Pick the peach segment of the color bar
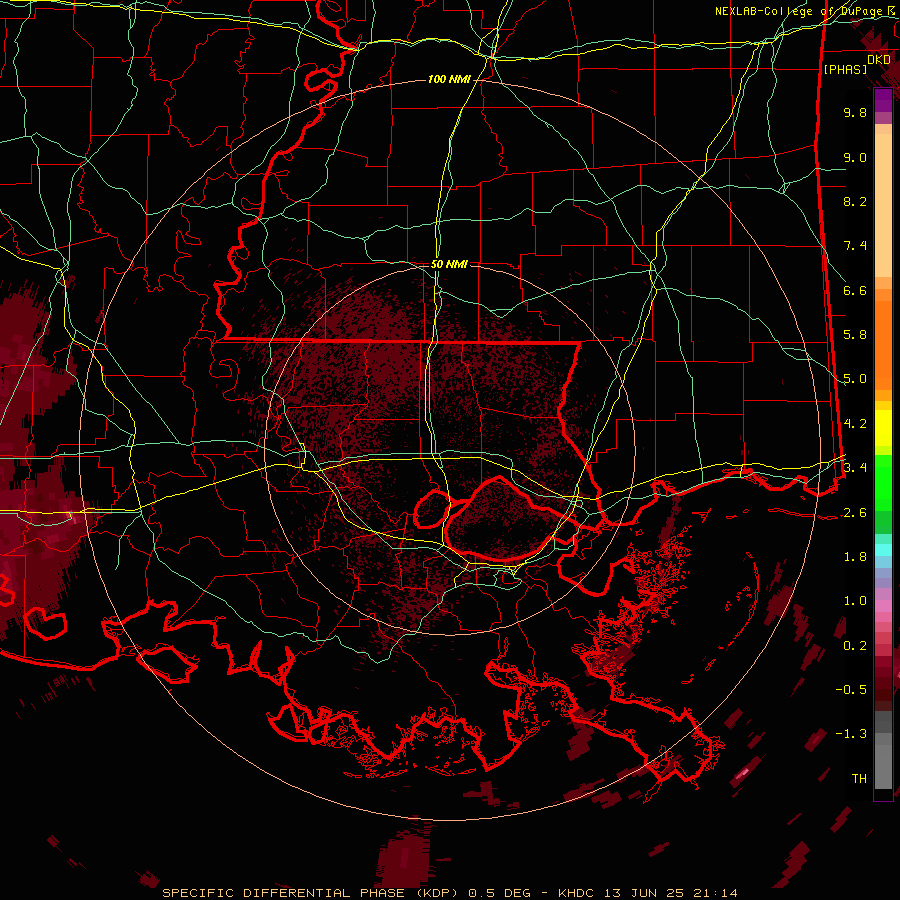This screenshot has width=900, height=900. (x=883, y=201)
